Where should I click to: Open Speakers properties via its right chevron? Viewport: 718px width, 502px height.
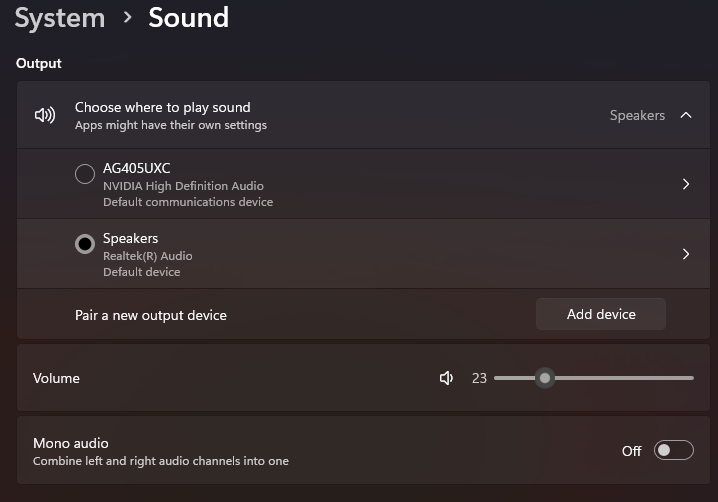point(686,254)
